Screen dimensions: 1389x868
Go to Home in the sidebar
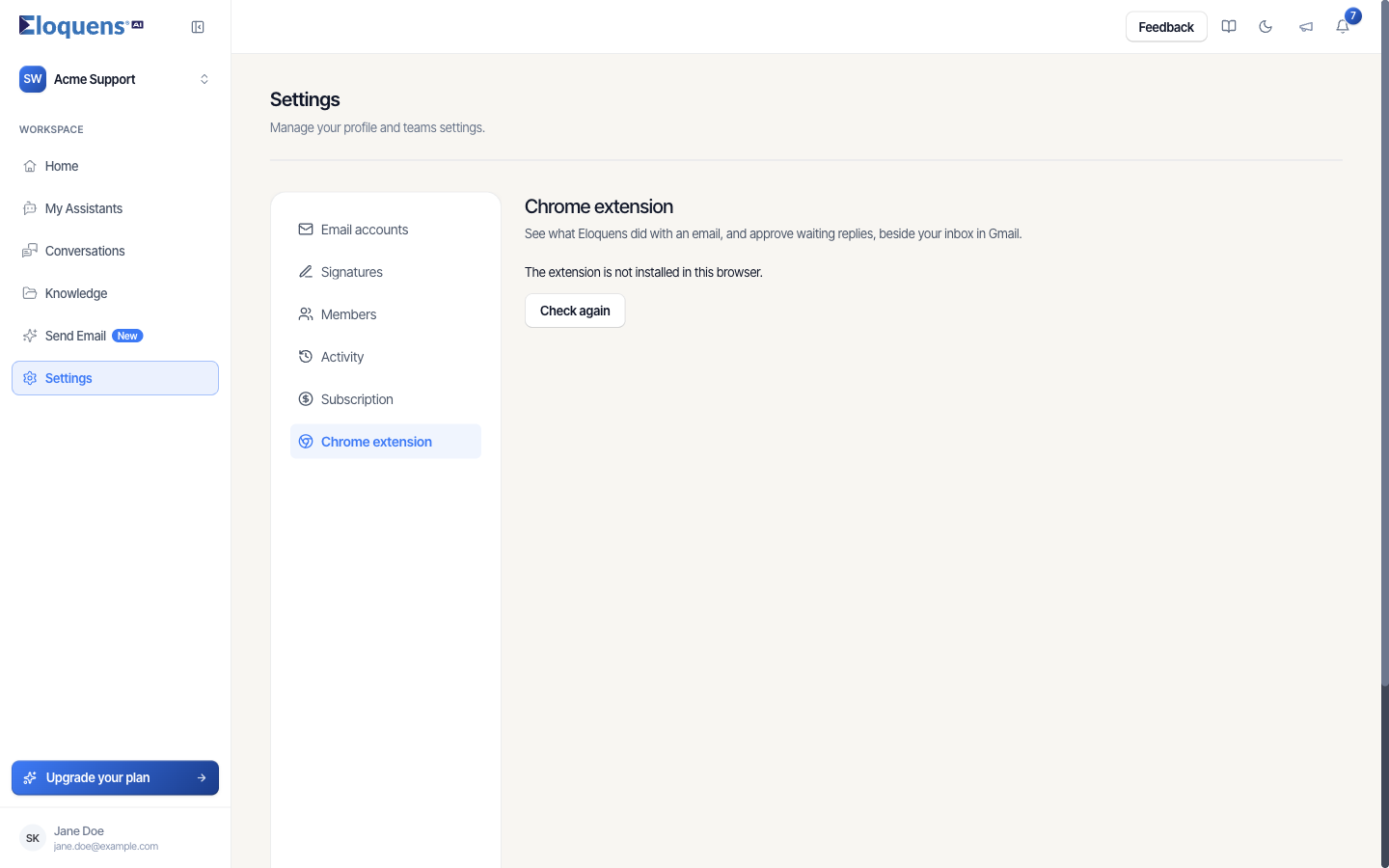115,166
